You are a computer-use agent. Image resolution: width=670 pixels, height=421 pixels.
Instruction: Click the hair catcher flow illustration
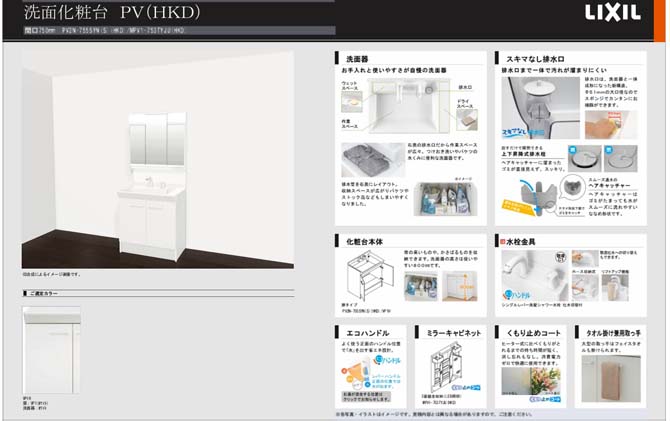pyautogui.click(x=538, y=196)
